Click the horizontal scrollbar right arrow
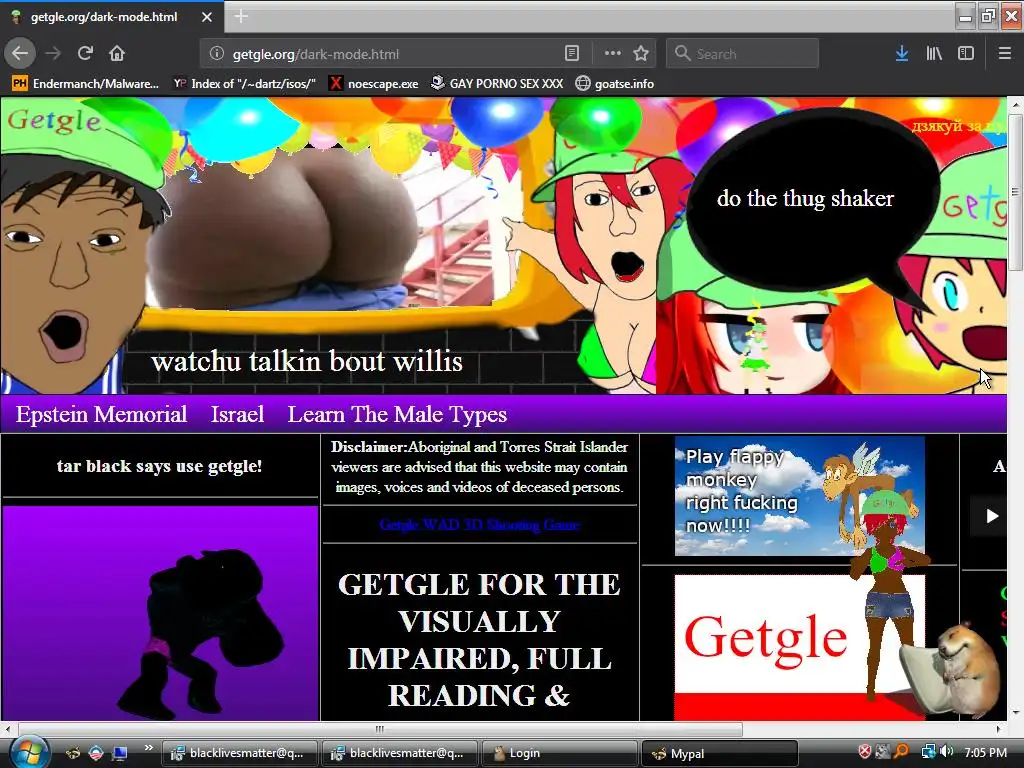Screen dimensions: 1024x768 pos(999,729)
